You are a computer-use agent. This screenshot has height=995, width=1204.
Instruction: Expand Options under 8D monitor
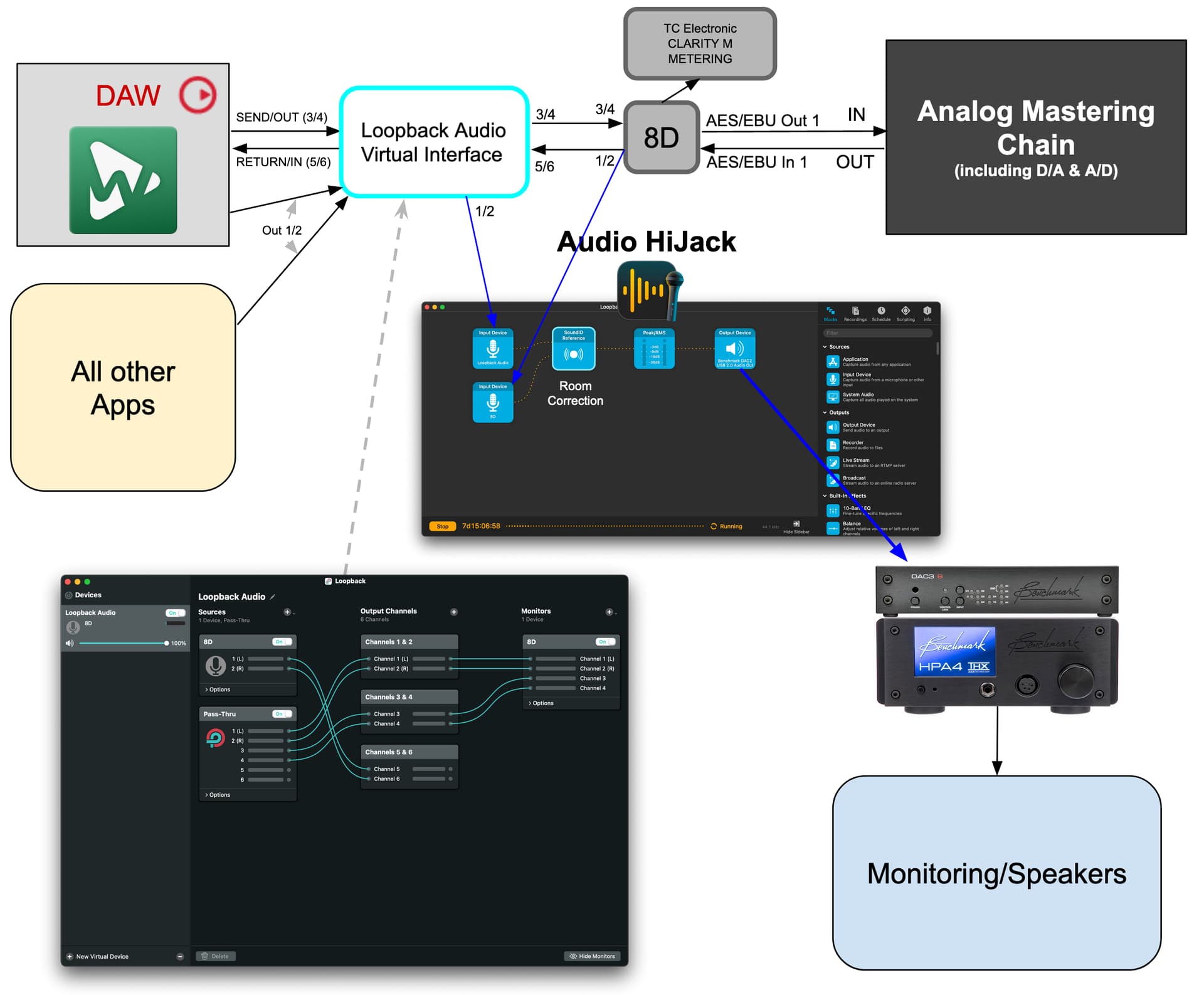(541, 703)
